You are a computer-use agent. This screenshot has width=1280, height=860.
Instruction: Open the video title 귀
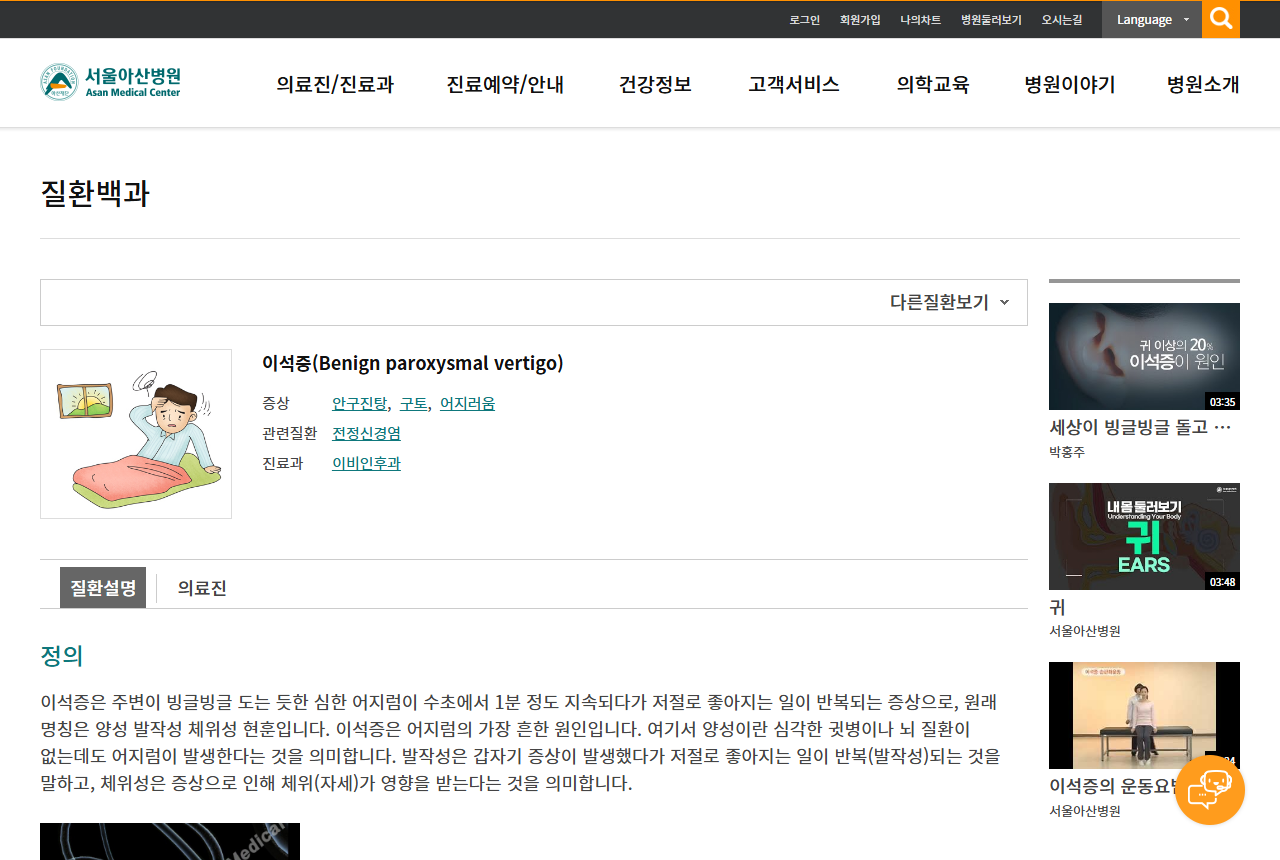click(x=1057, y=607)
